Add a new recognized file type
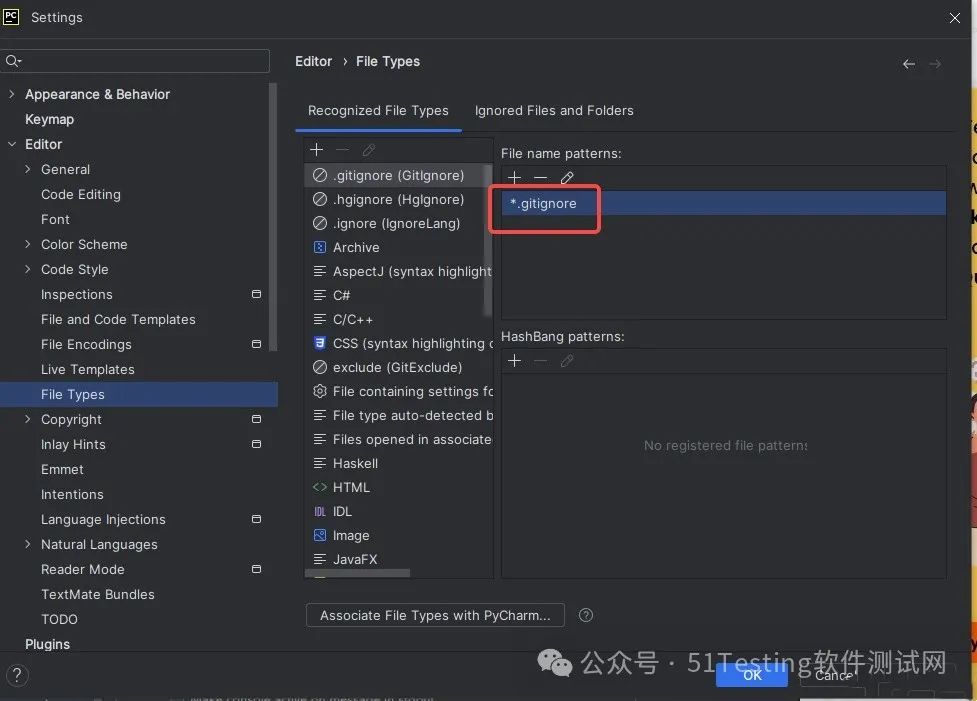The width and height of the screenshot is (977, 701). point(317,150)
